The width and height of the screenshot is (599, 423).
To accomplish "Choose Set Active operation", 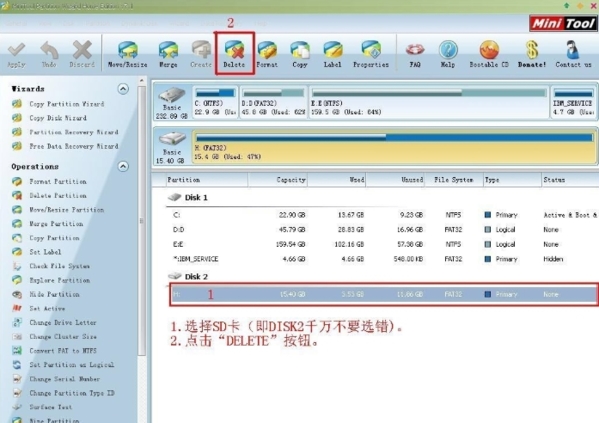I will click(39, 308).
